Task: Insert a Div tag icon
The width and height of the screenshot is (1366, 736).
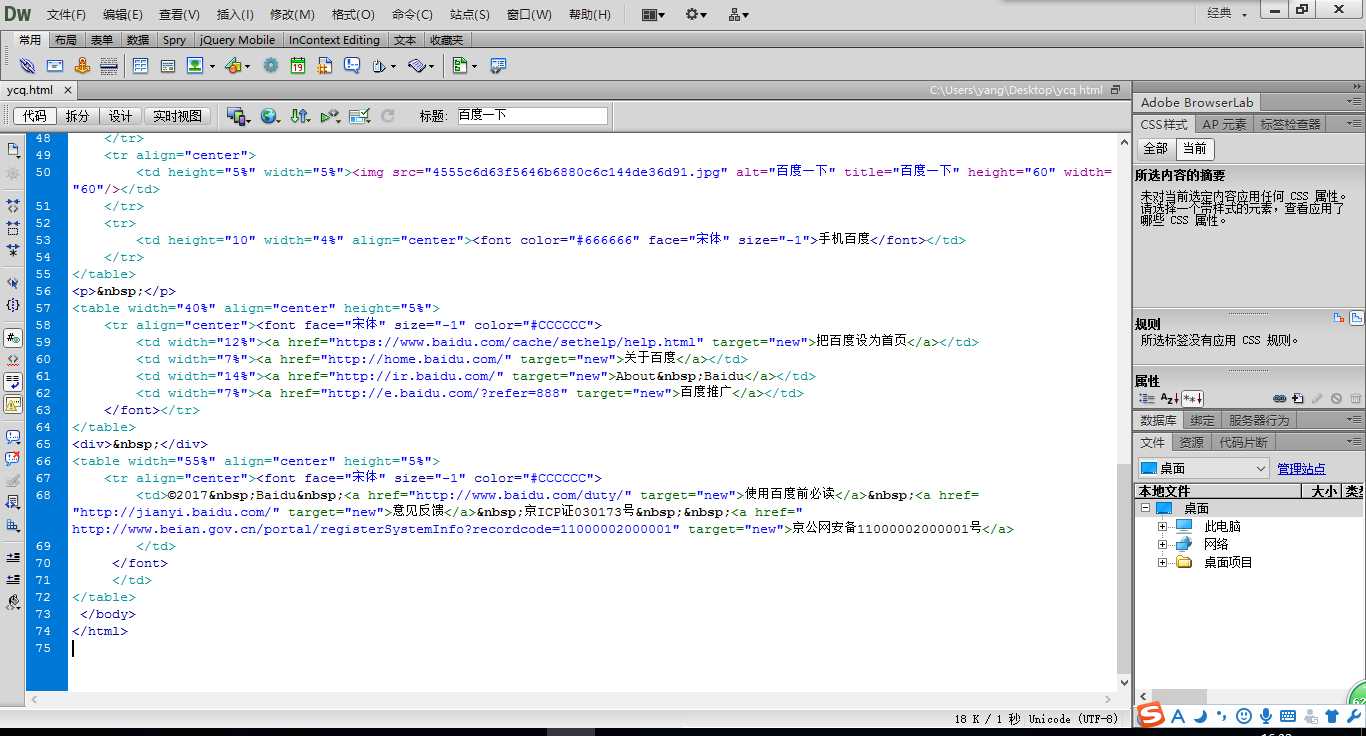Action: 168,66
